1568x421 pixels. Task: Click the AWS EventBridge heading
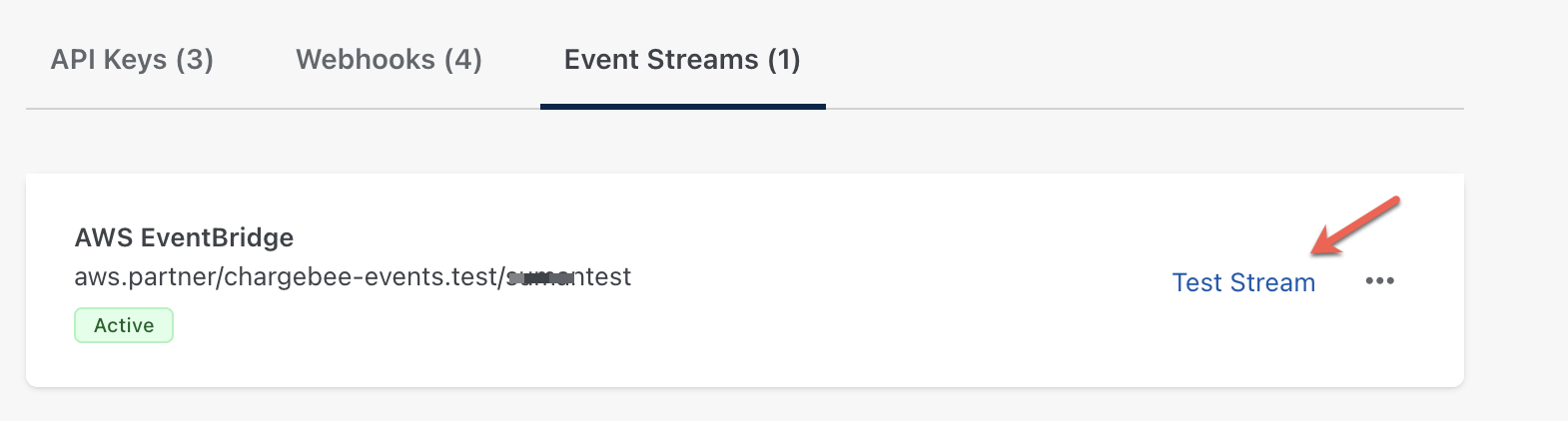184,237
